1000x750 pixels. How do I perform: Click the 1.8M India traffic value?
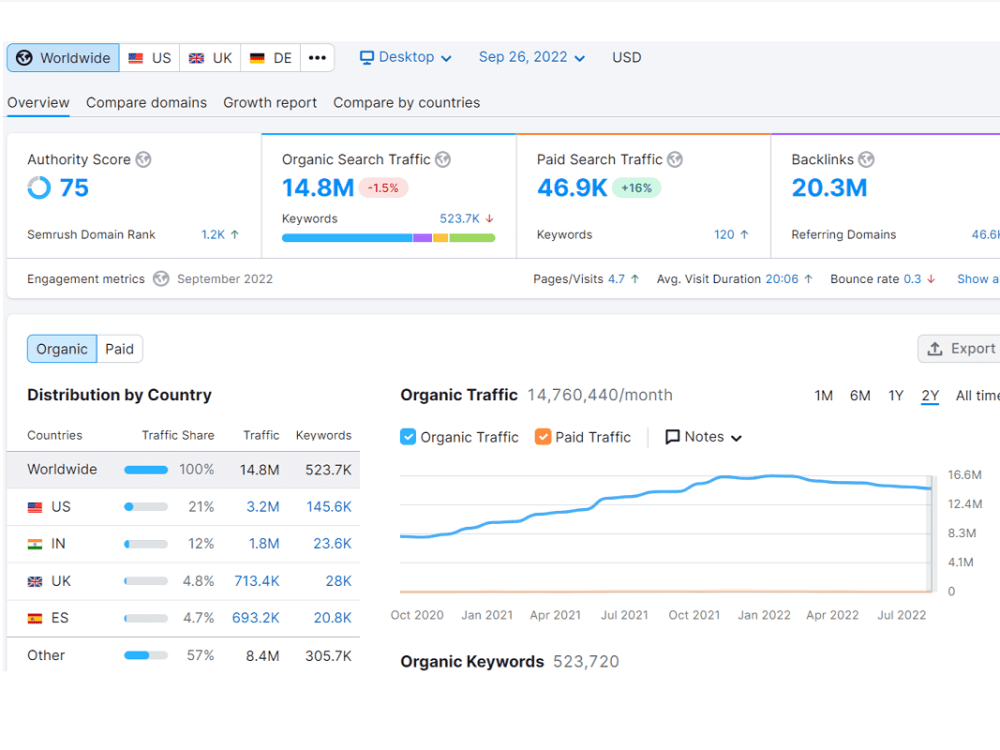263,544
